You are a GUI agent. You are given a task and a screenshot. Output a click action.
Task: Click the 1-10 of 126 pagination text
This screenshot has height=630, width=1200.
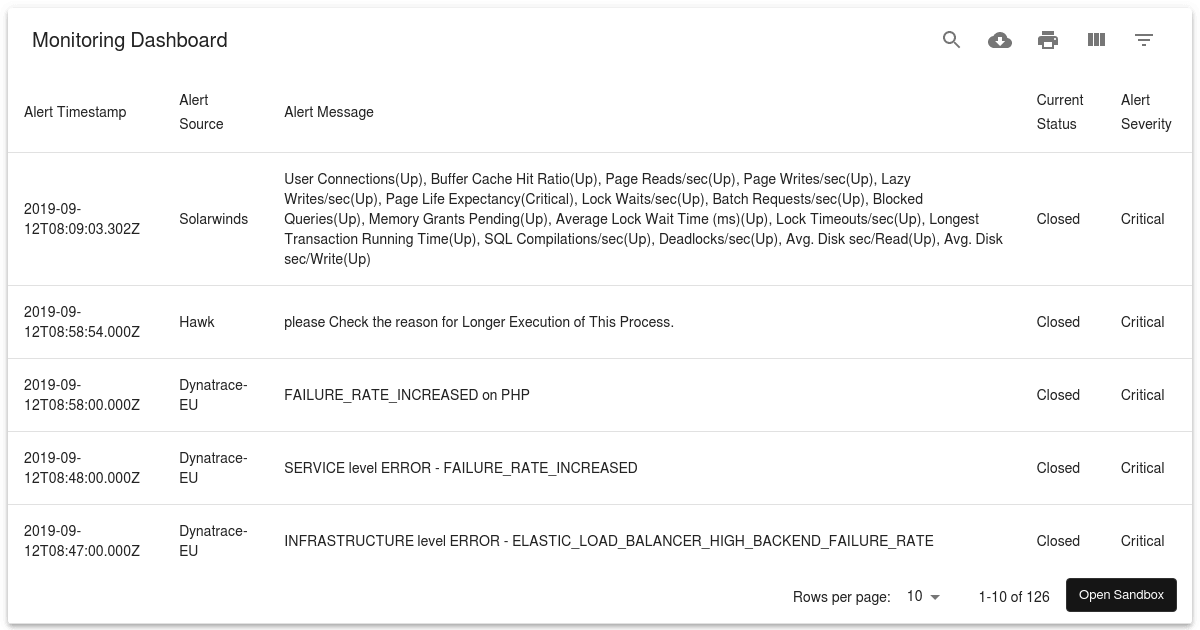pos(1014,597)
